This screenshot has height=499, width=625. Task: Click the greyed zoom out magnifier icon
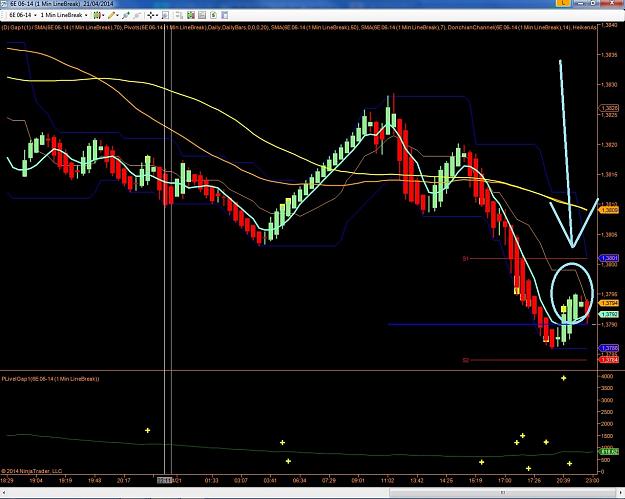tap(138, 15)
